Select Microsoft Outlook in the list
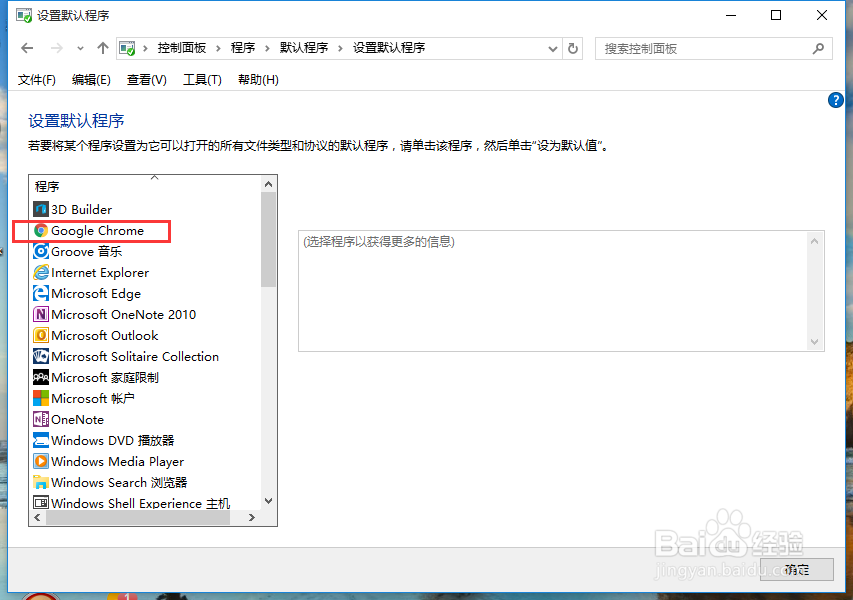This screenshot has width=853, height=600. (104, 336)
